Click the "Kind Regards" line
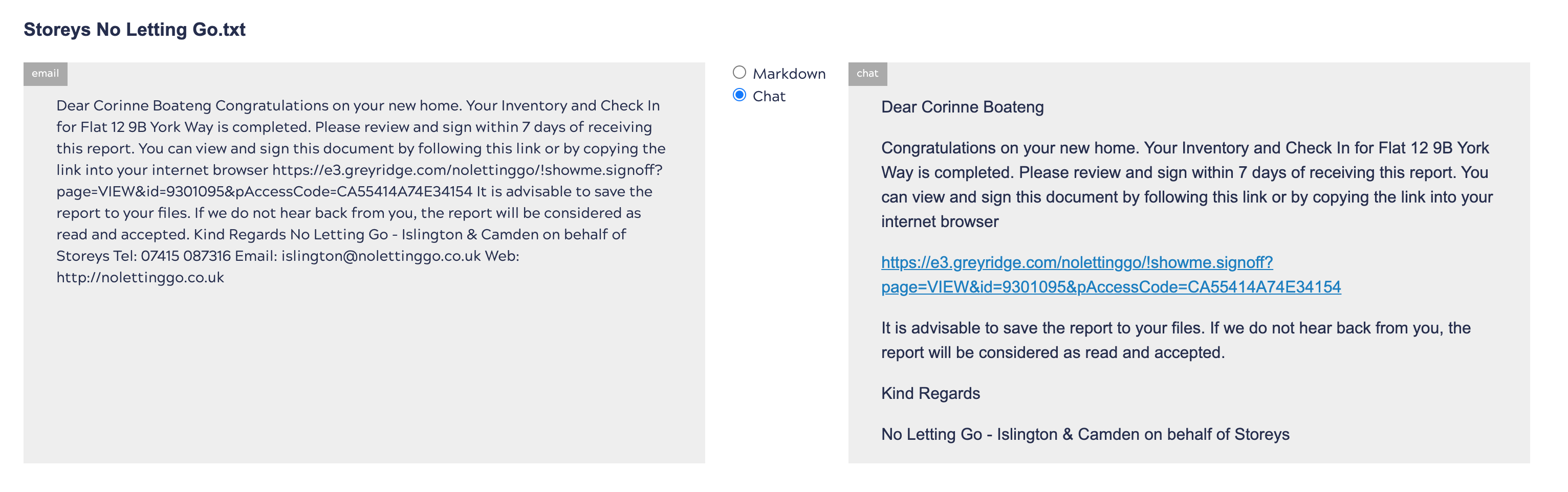1568x492 pixels. [x=930, y=393]
